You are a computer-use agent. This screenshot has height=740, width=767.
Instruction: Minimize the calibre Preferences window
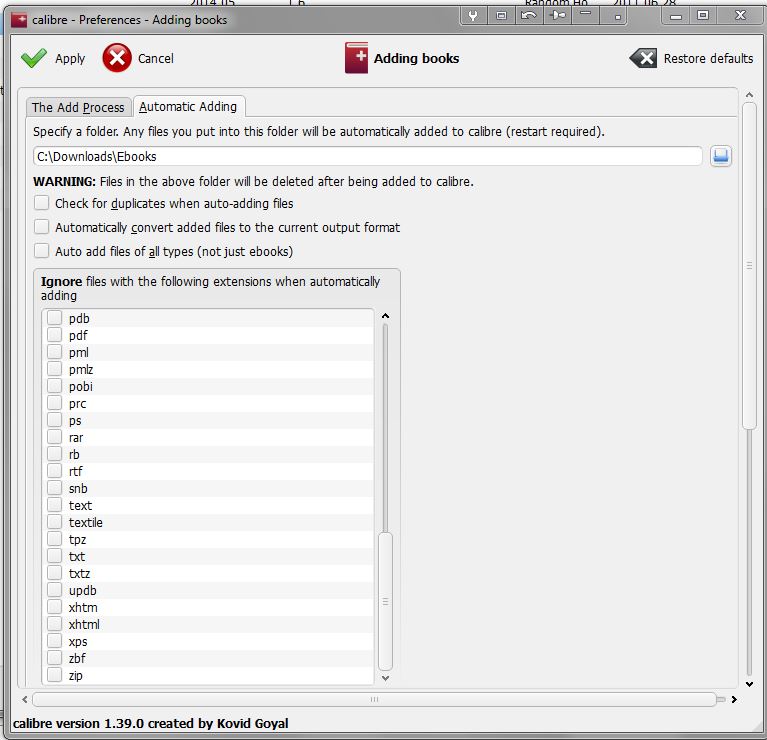pyautogui.click(x=676, y=17)
